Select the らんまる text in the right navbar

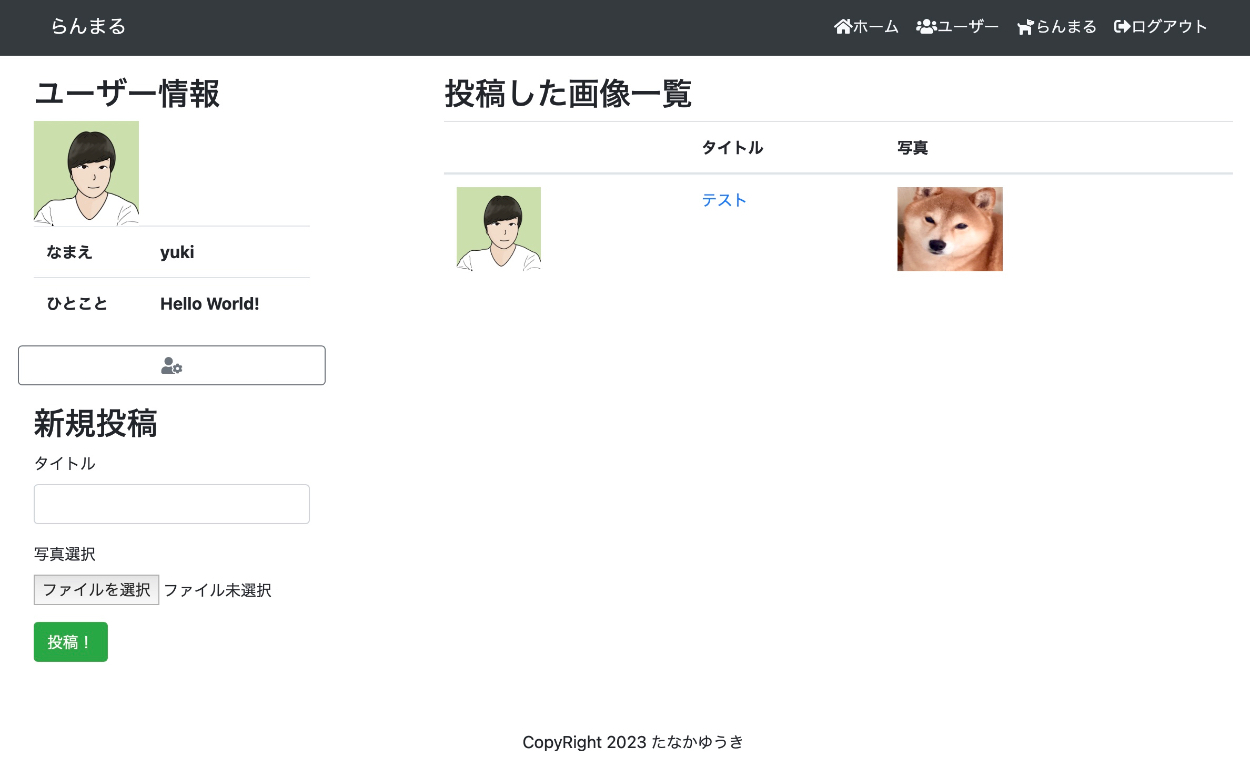click(x=1066, y=27)
